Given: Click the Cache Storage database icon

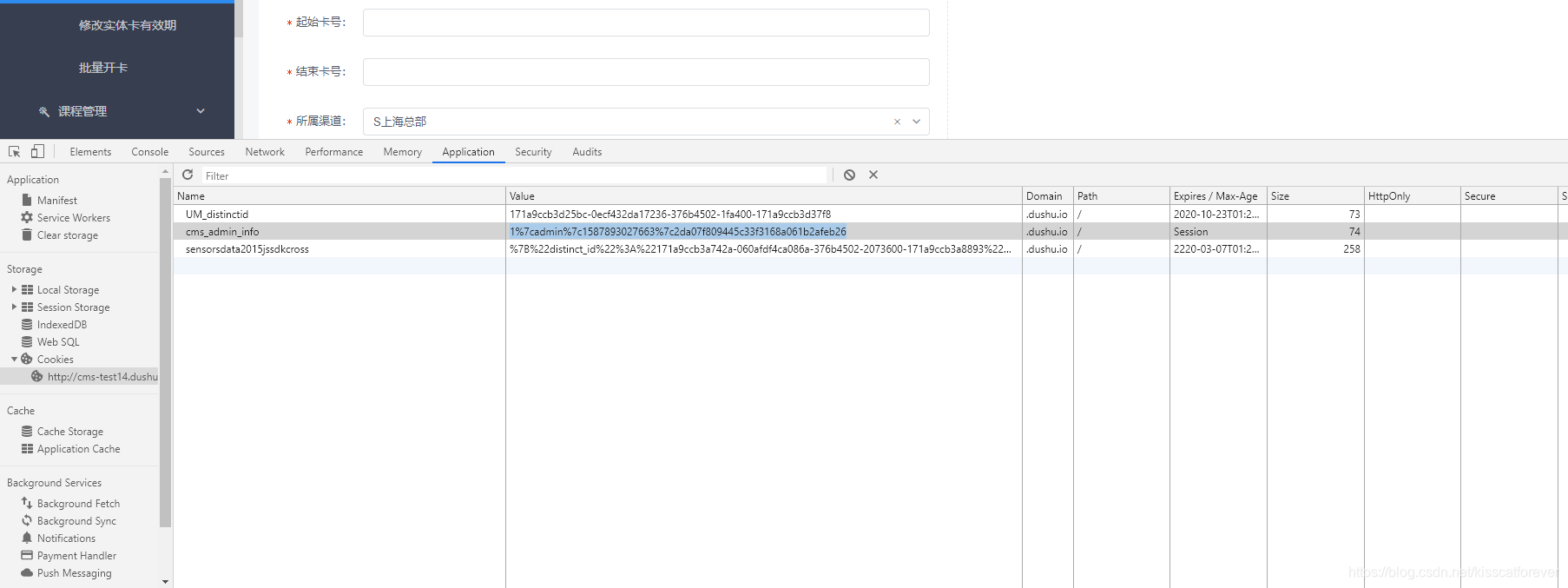Looking at the screenshot, I should [x=27, y=431].
